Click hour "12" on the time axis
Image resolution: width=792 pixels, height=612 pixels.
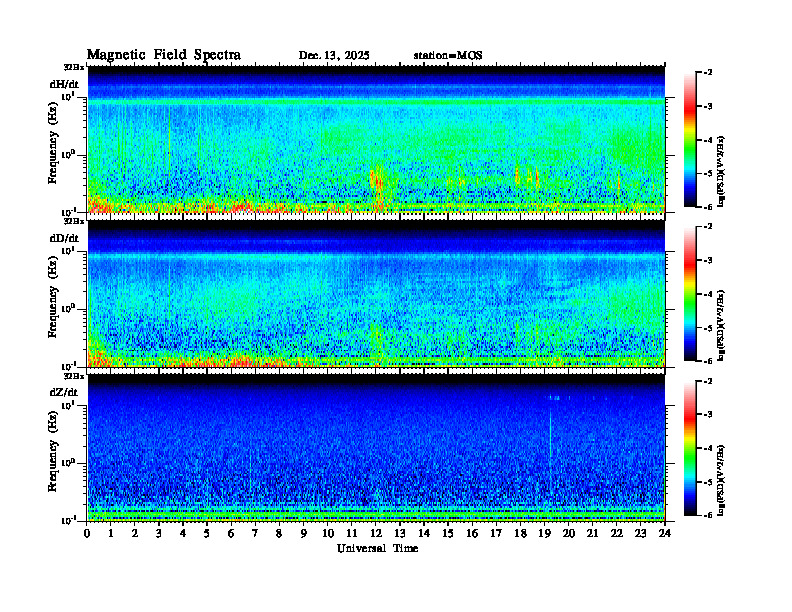click(376, 533)
